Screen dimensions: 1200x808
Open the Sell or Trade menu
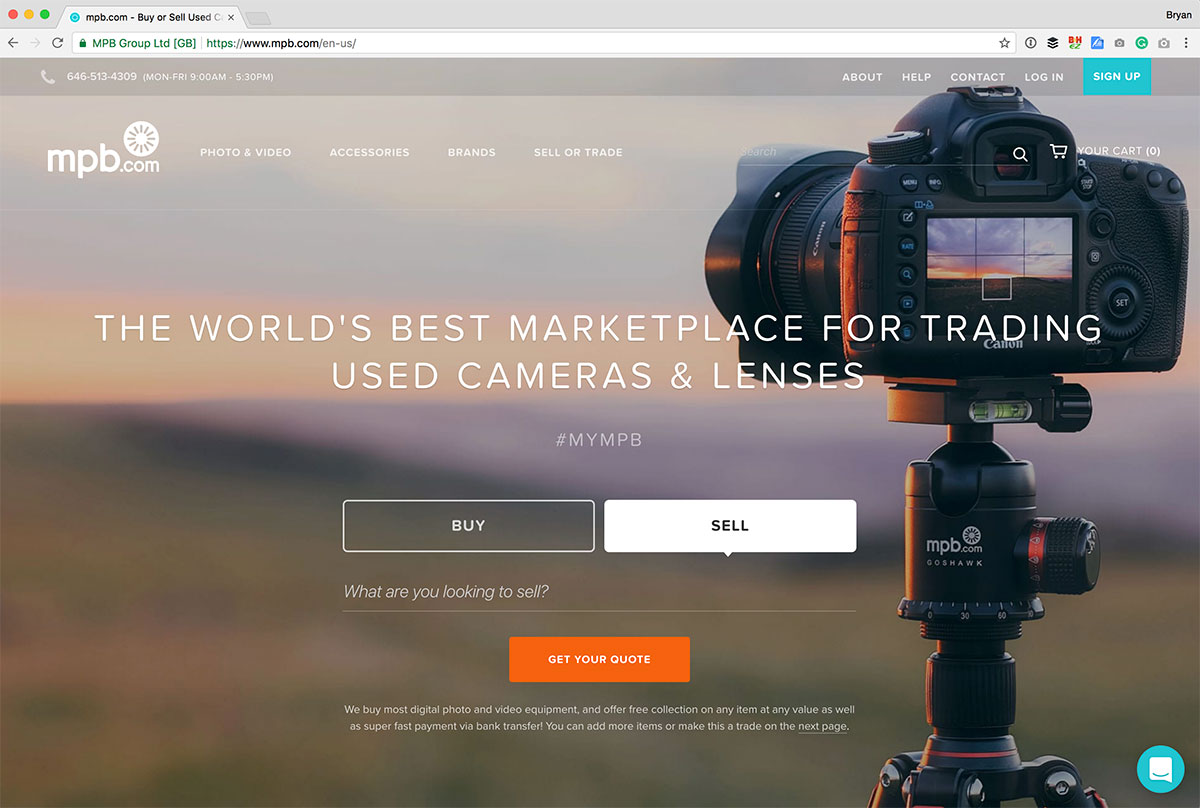click(578, 152)
